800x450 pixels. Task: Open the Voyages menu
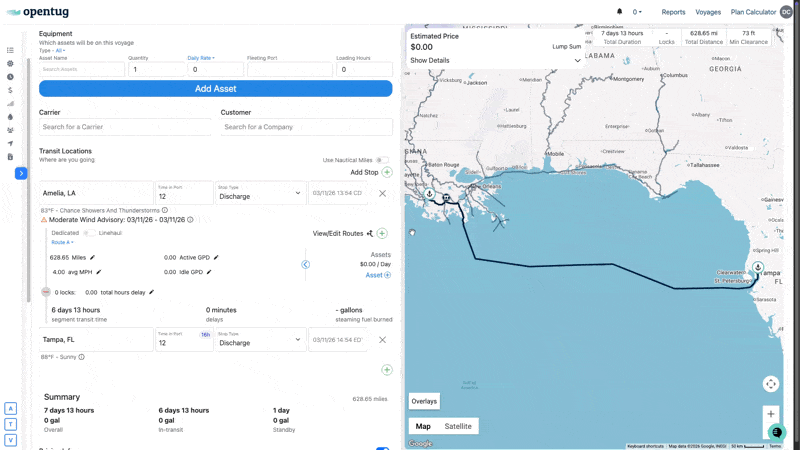(x=708, y=12)
